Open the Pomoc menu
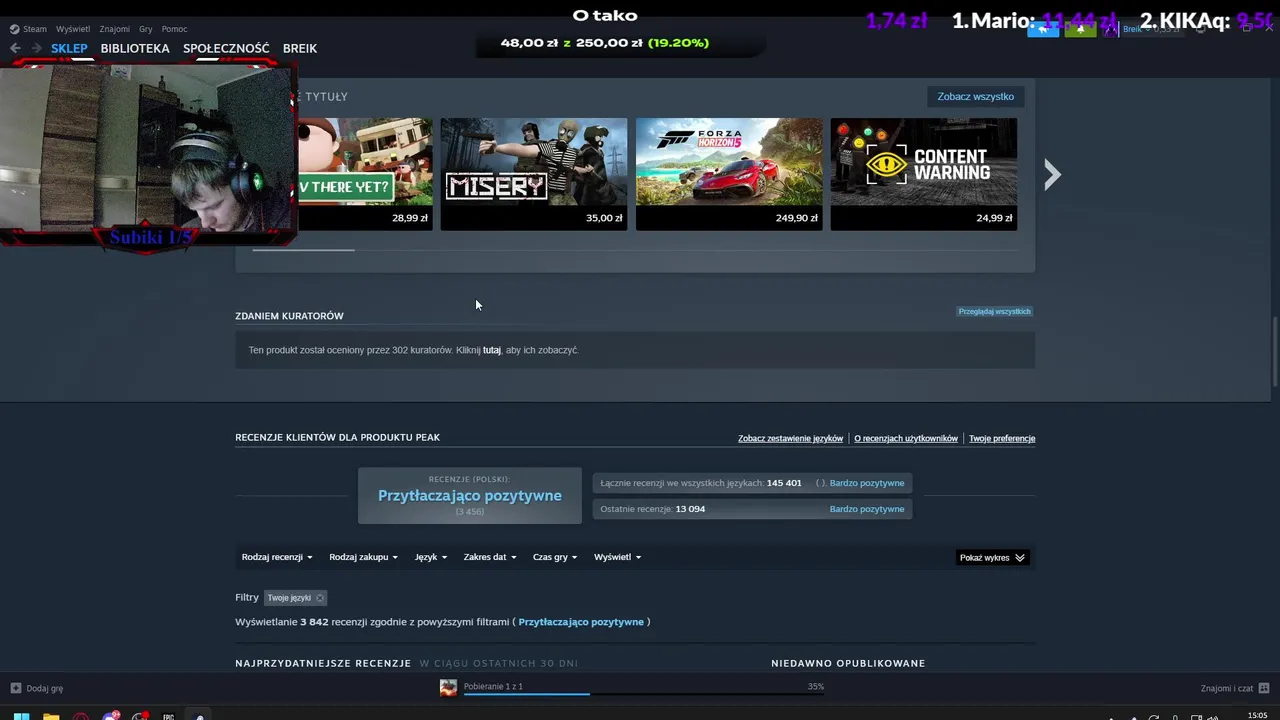This screenshot has width=1280, height=720. [x=174, y=29]
